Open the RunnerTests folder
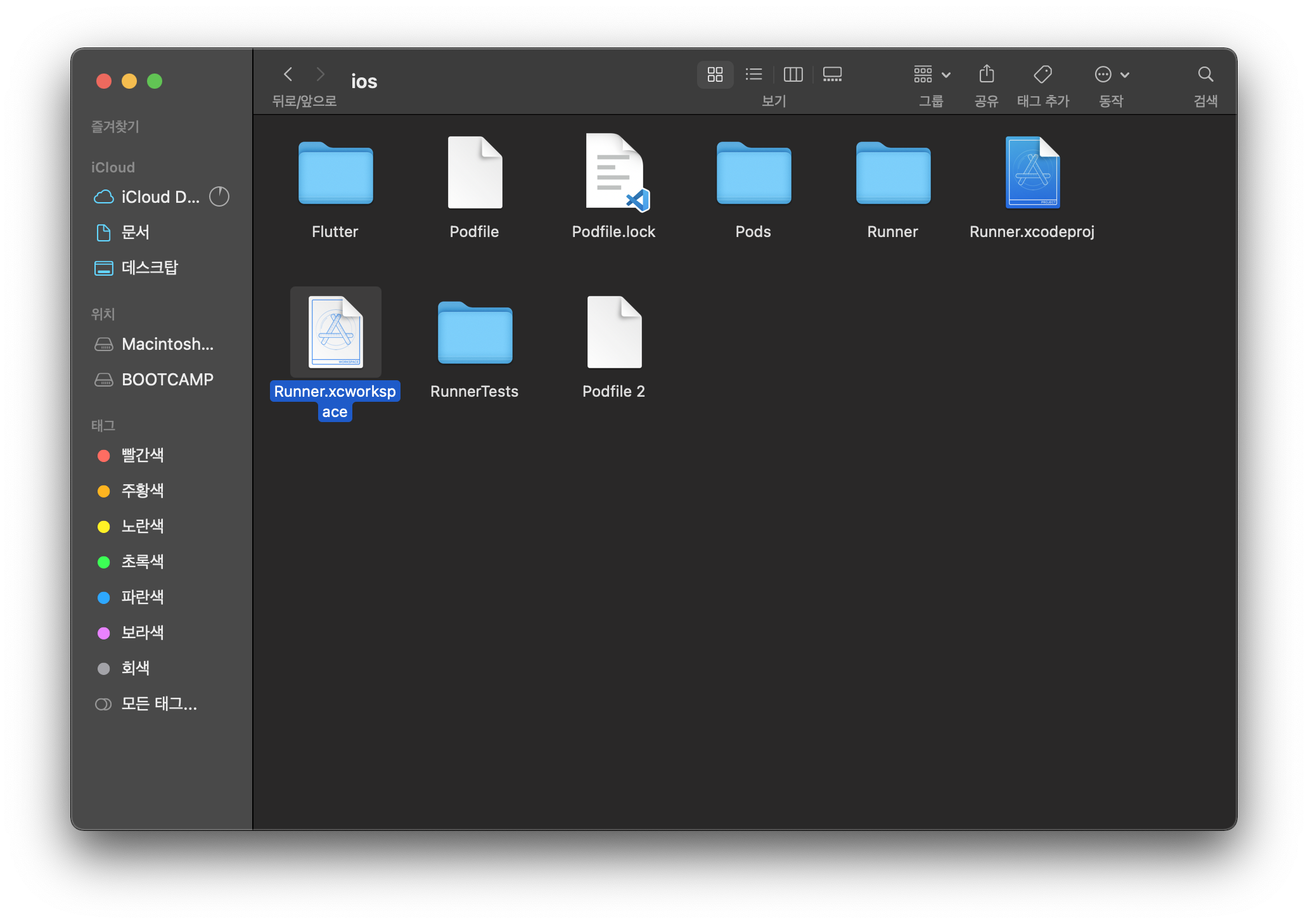The image size is (1308, 924). tap(475, 333)
